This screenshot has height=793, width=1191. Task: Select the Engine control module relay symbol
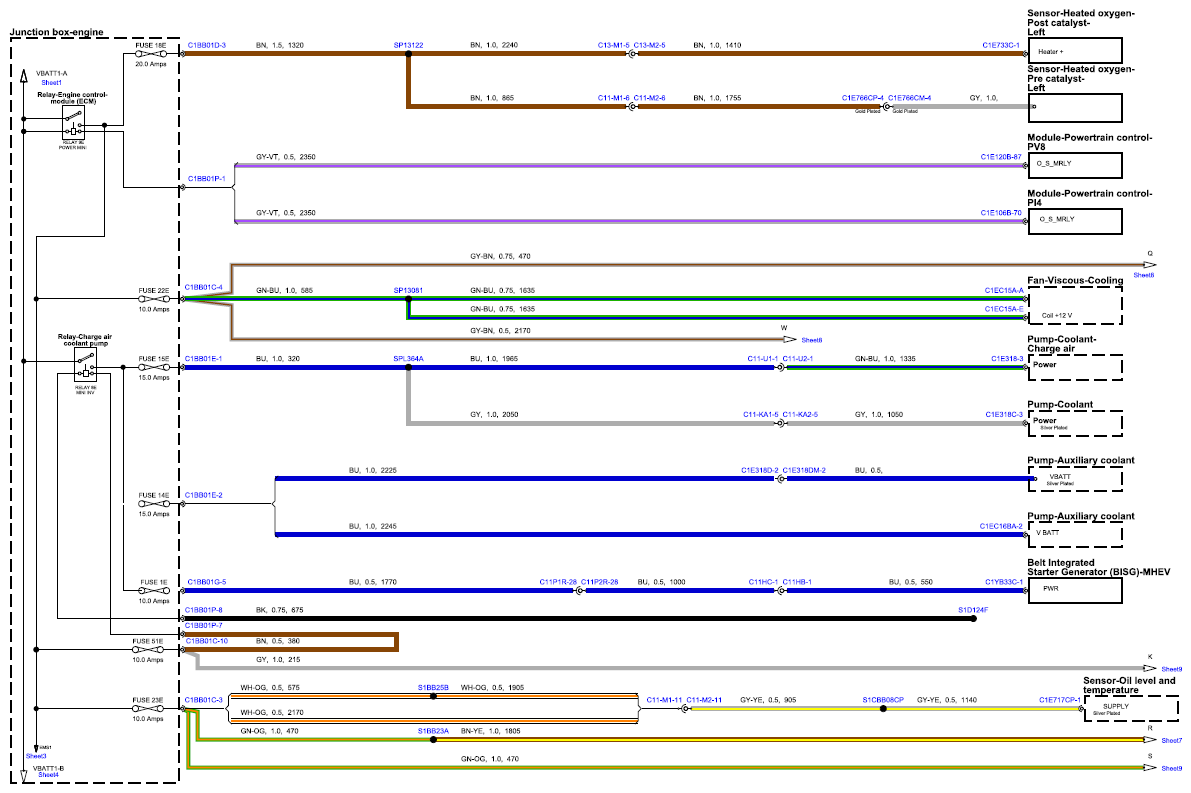[73, 122]
